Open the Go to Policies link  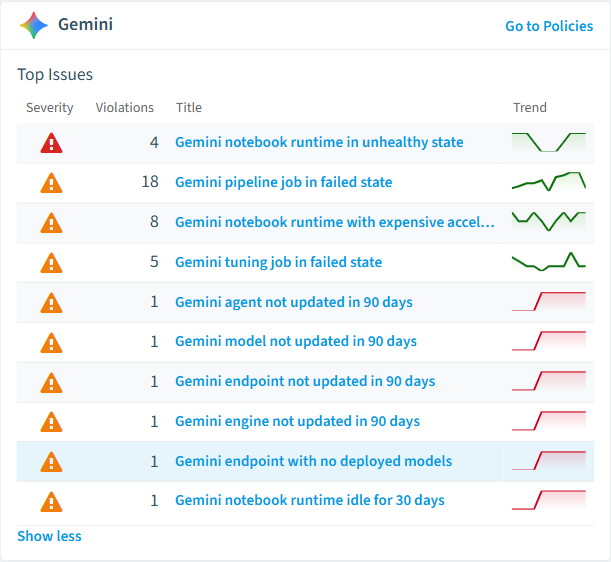tap(549, 26)
